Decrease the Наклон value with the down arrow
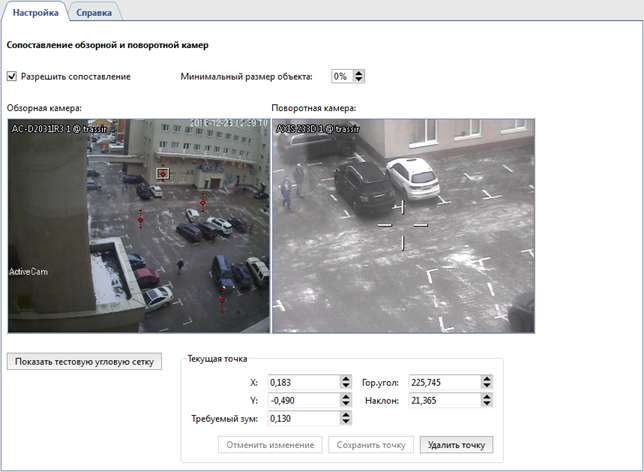644x472 pixels. pyautogui.click(x=486, y=404)
